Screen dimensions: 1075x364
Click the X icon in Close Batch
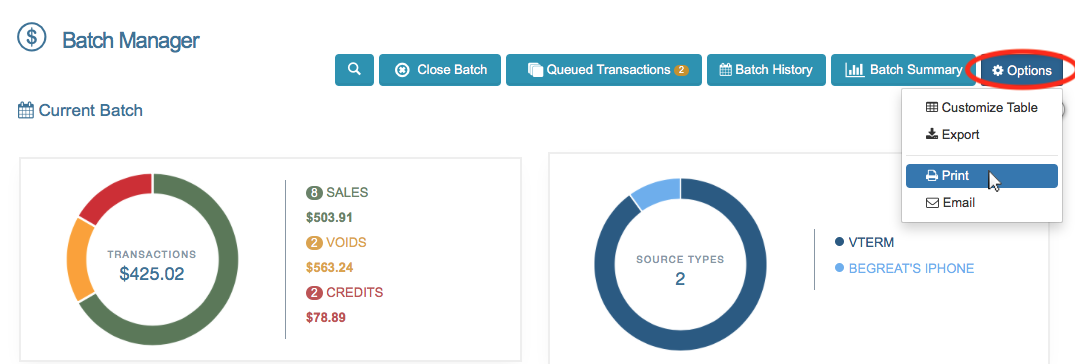(402, 70)
